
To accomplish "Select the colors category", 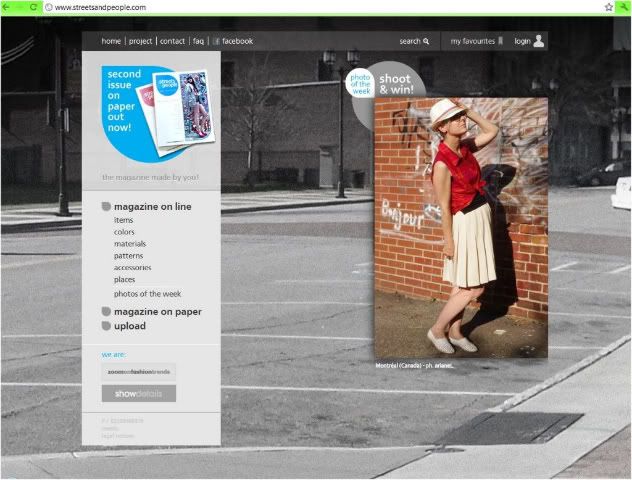I will point(124,232).
